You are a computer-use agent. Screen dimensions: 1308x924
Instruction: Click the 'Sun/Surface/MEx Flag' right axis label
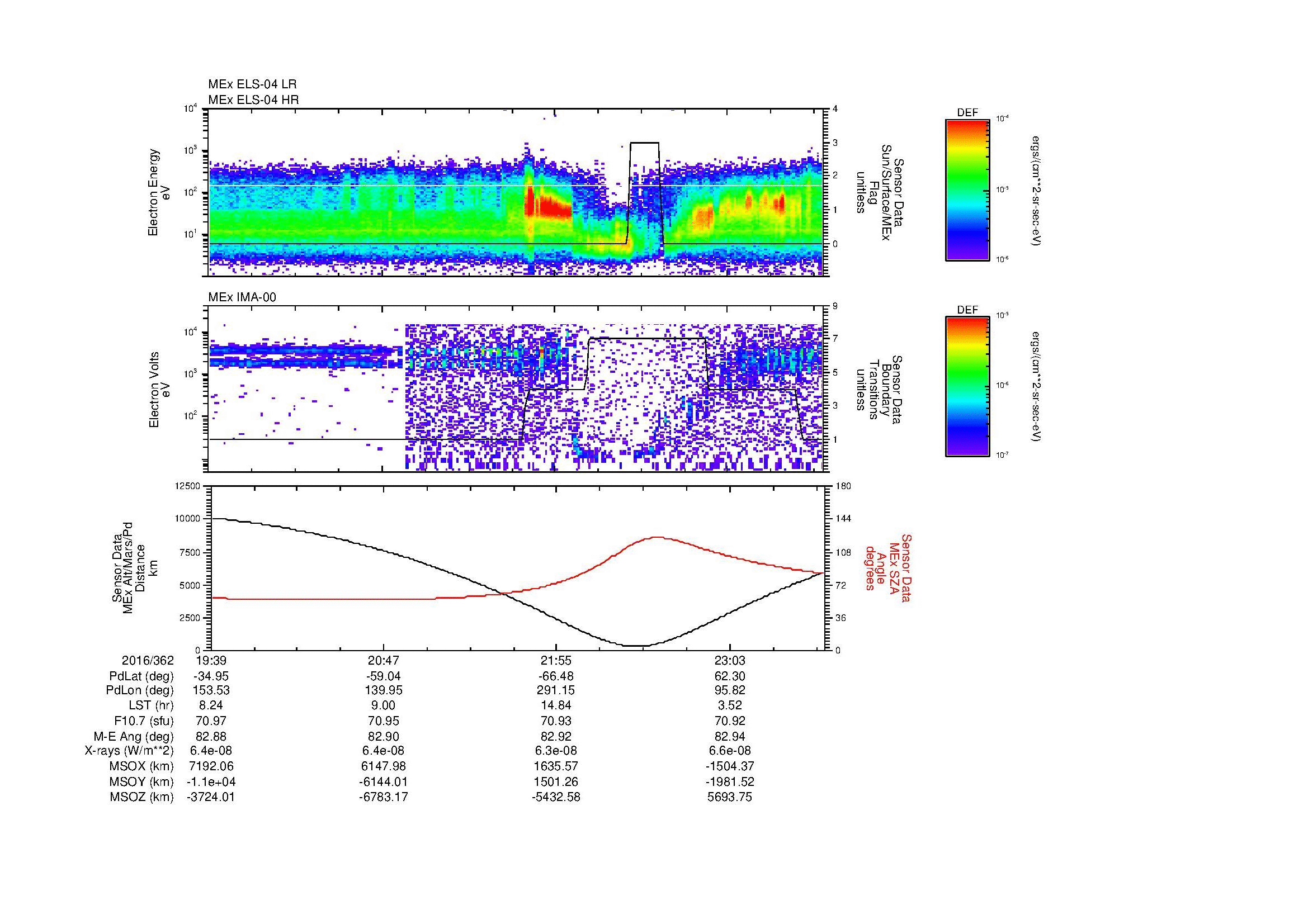pos(880,192)
